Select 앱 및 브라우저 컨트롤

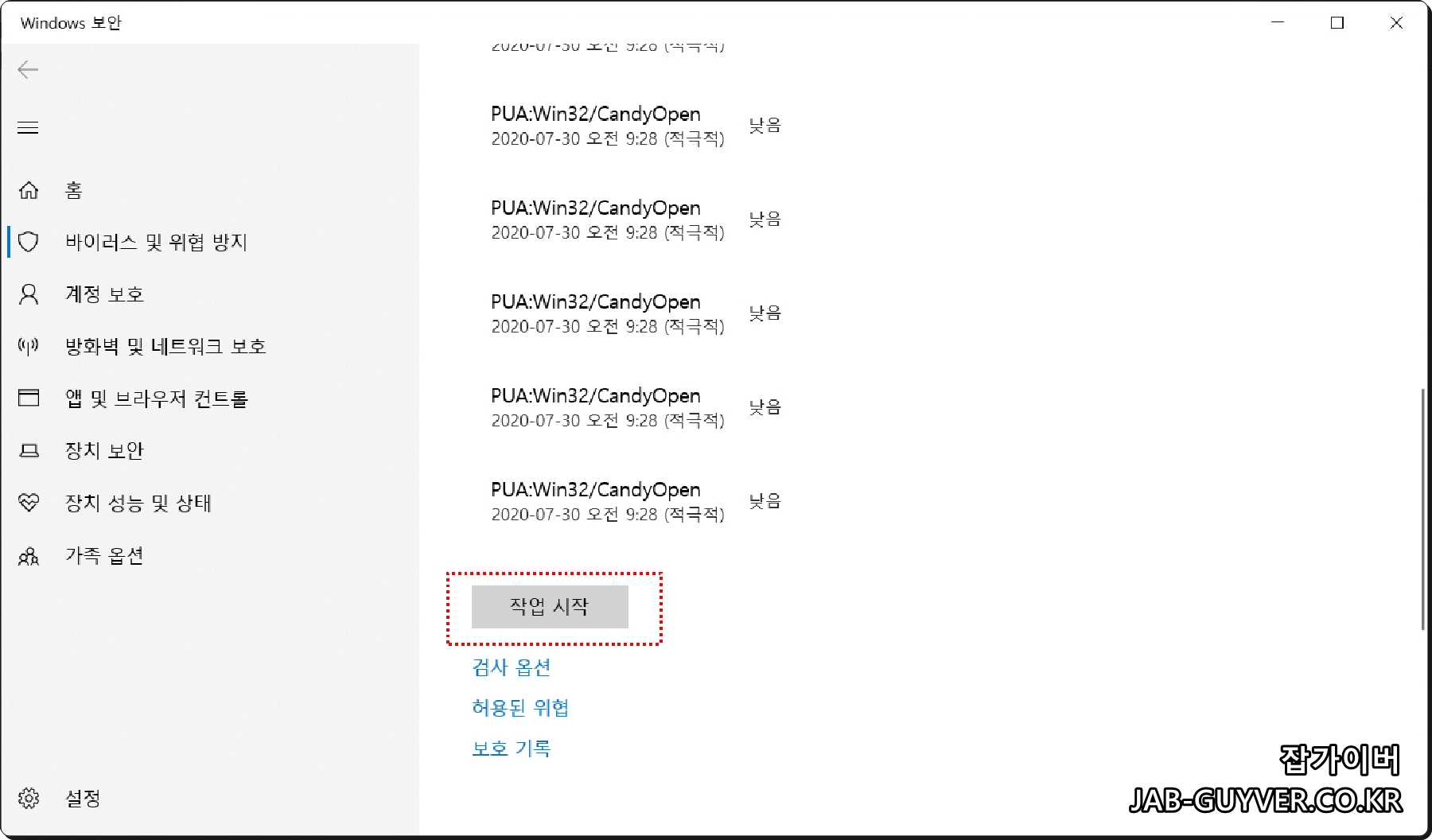(x=157, y=399)
